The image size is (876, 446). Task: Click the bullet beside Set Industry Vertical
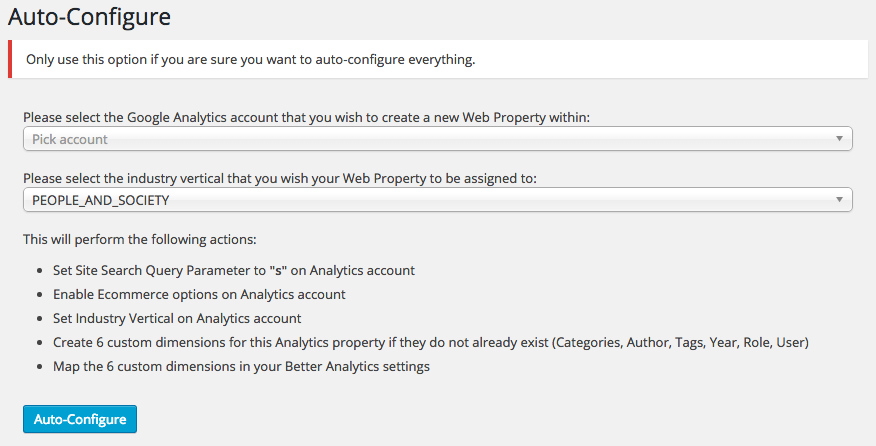[39, 319]
